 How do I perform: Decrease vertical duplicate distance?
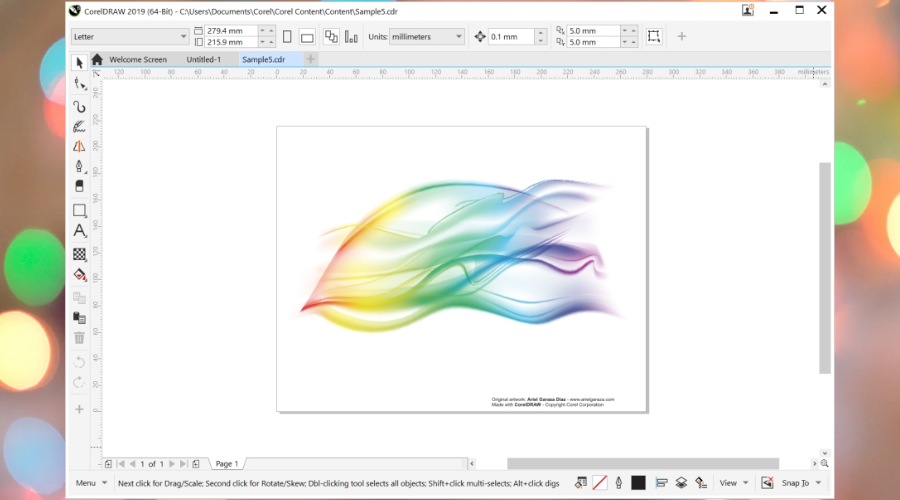point(624,42)
